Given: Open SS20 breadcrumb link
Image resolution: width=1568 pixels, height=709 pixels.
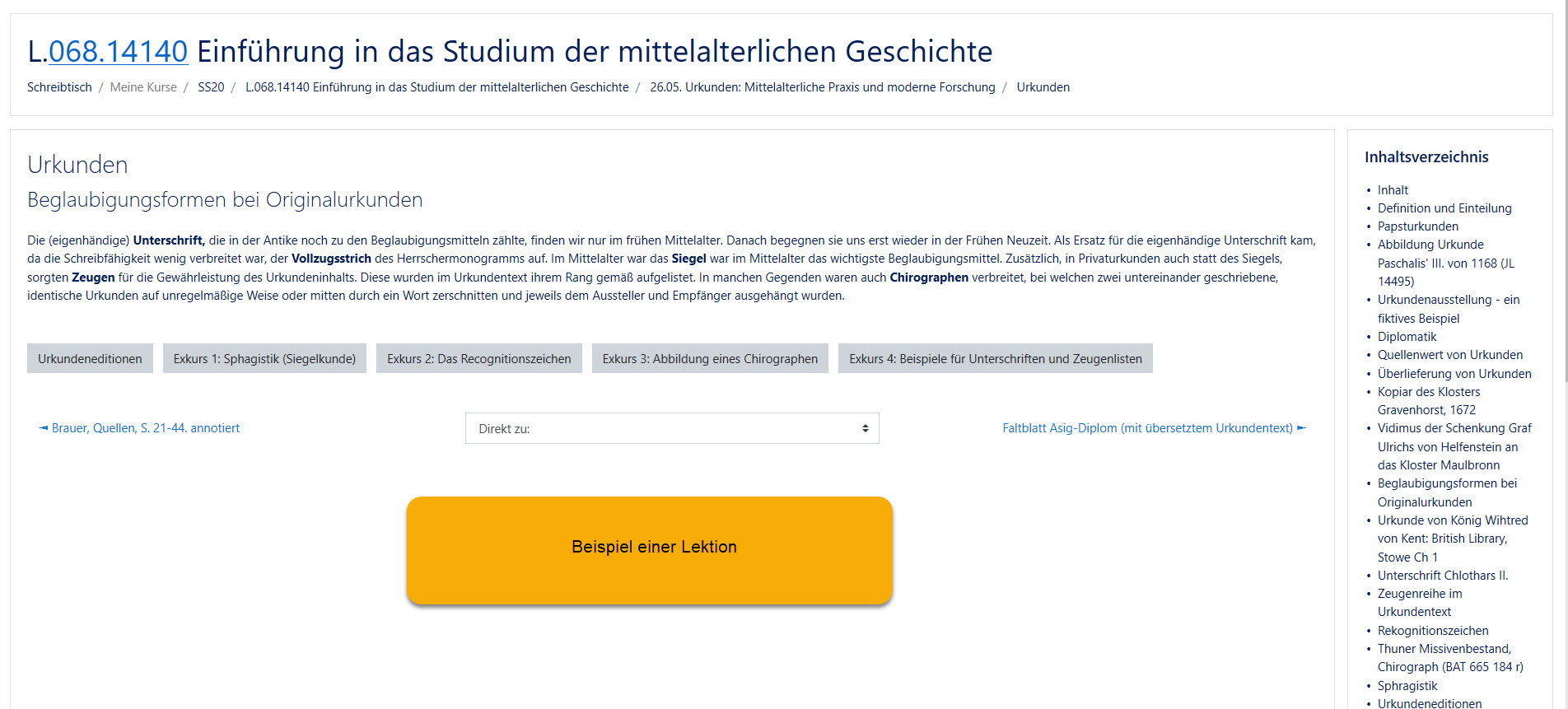Looking at the screenshot, I should (211, 87).
